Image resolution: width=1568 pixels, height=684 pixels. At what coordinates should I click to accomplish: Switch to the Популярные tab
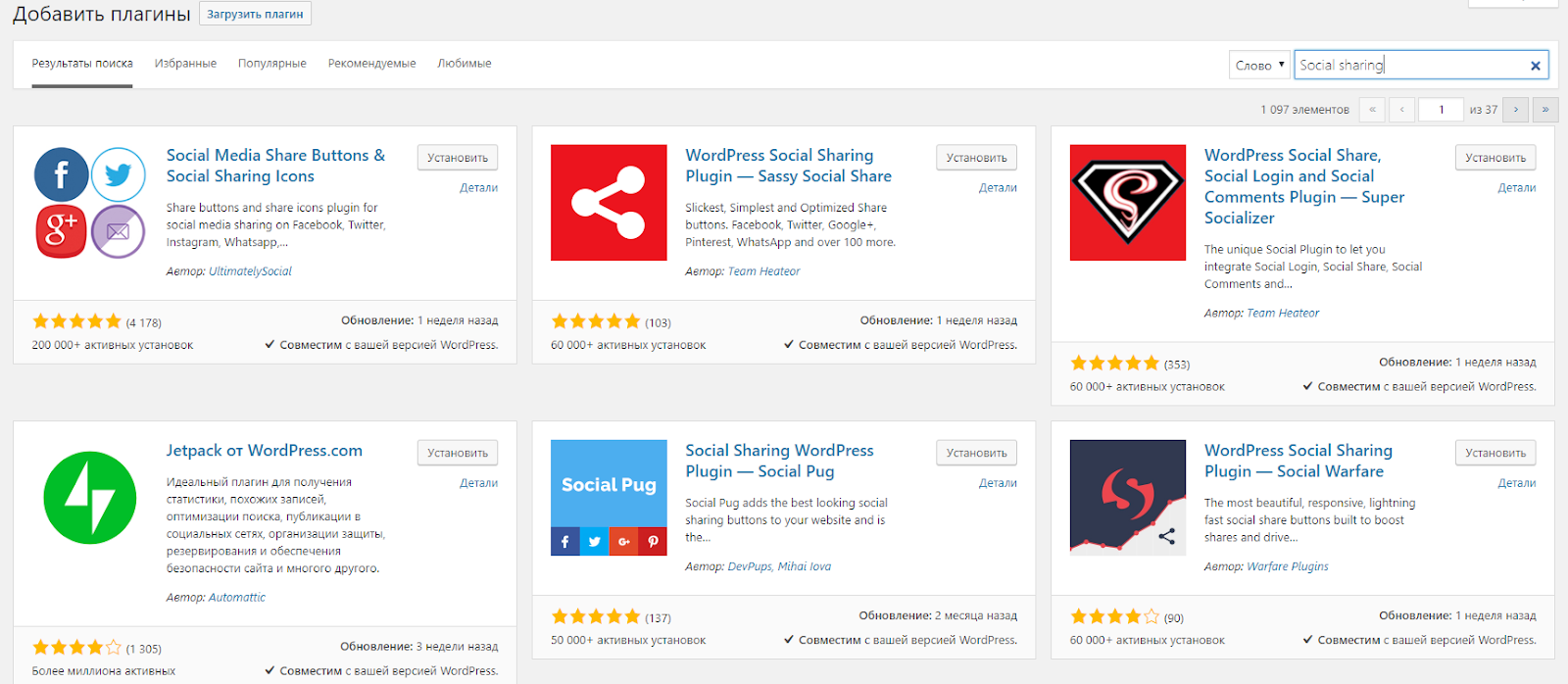point(271,64)
